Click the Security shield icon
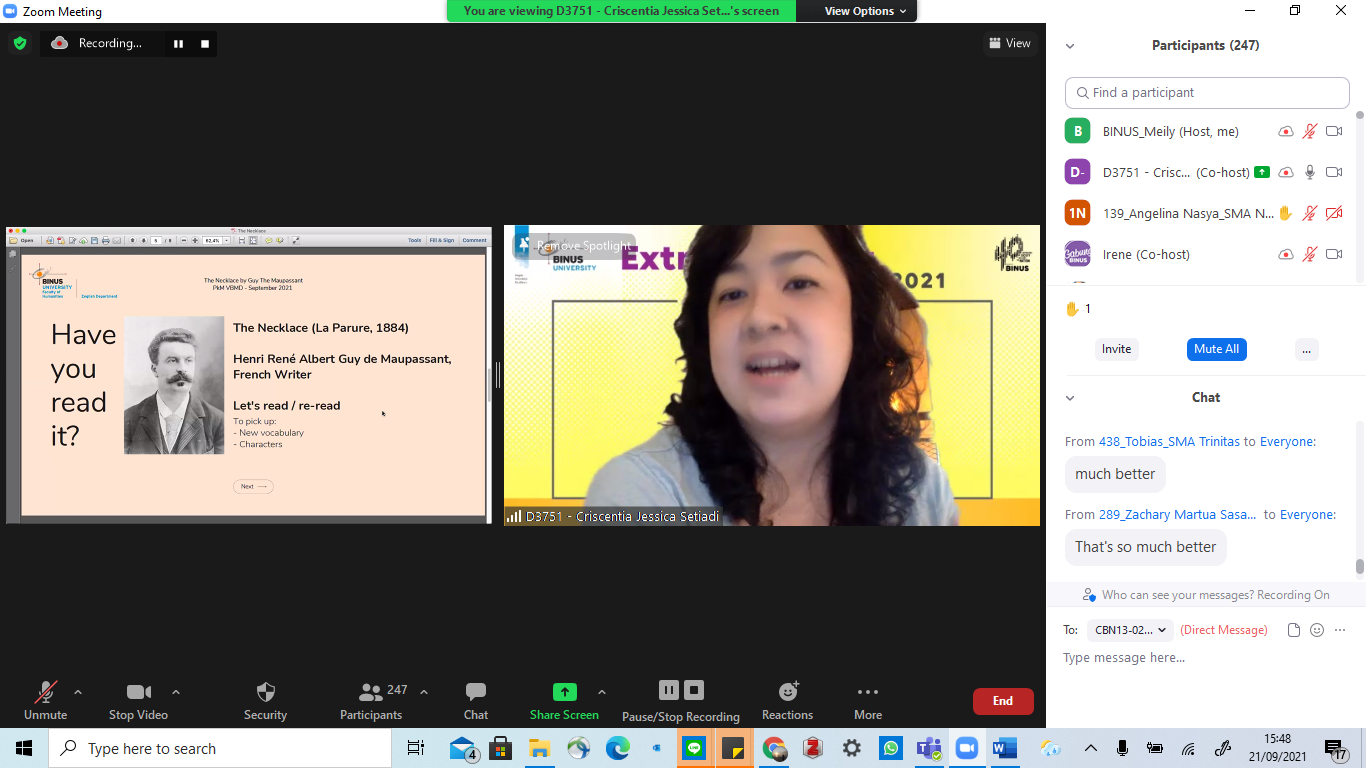 click(265, 692)
